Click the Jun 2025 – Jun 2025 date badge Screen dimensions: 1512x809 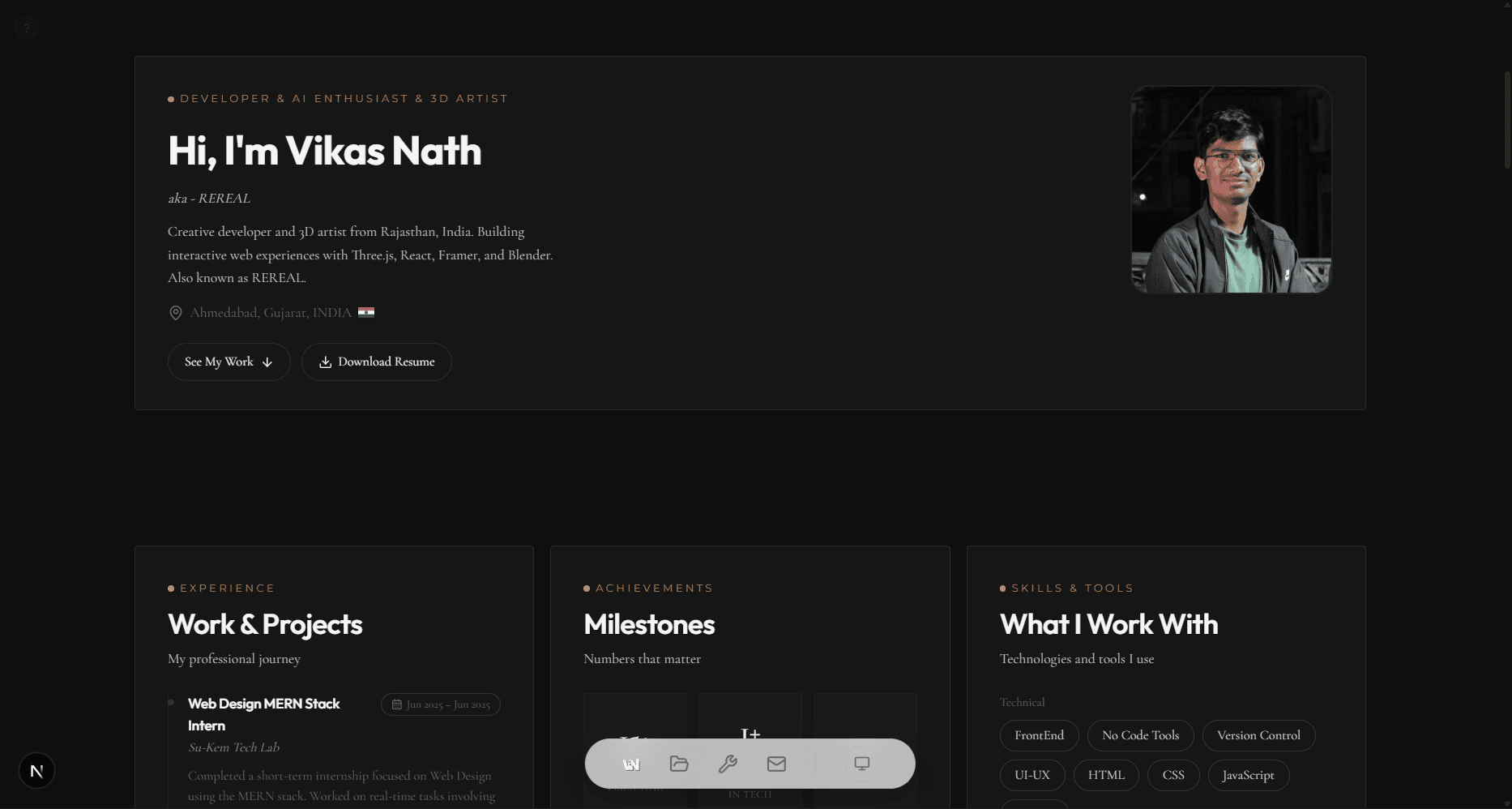point(441,704)
